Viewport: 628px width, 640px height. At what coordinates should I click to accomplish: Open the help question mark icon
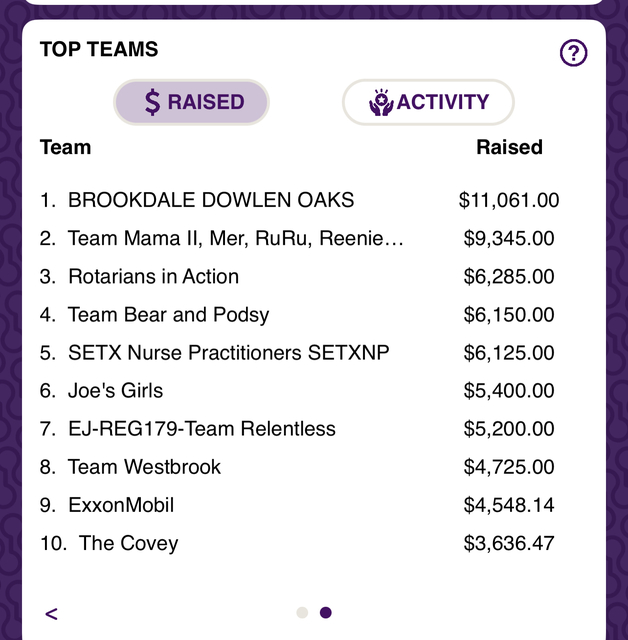pos(573,53)
